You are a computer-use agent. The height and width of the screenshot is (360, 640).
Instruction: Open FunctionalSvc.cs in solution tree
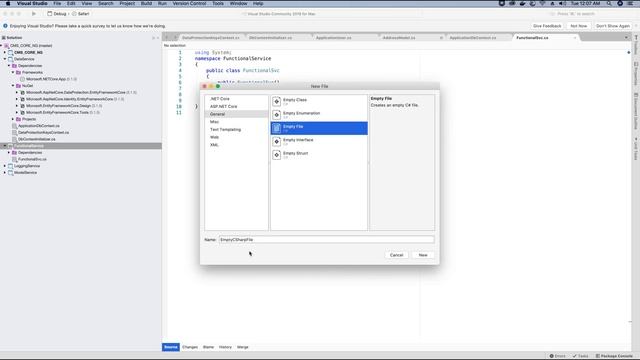(32, 159)
